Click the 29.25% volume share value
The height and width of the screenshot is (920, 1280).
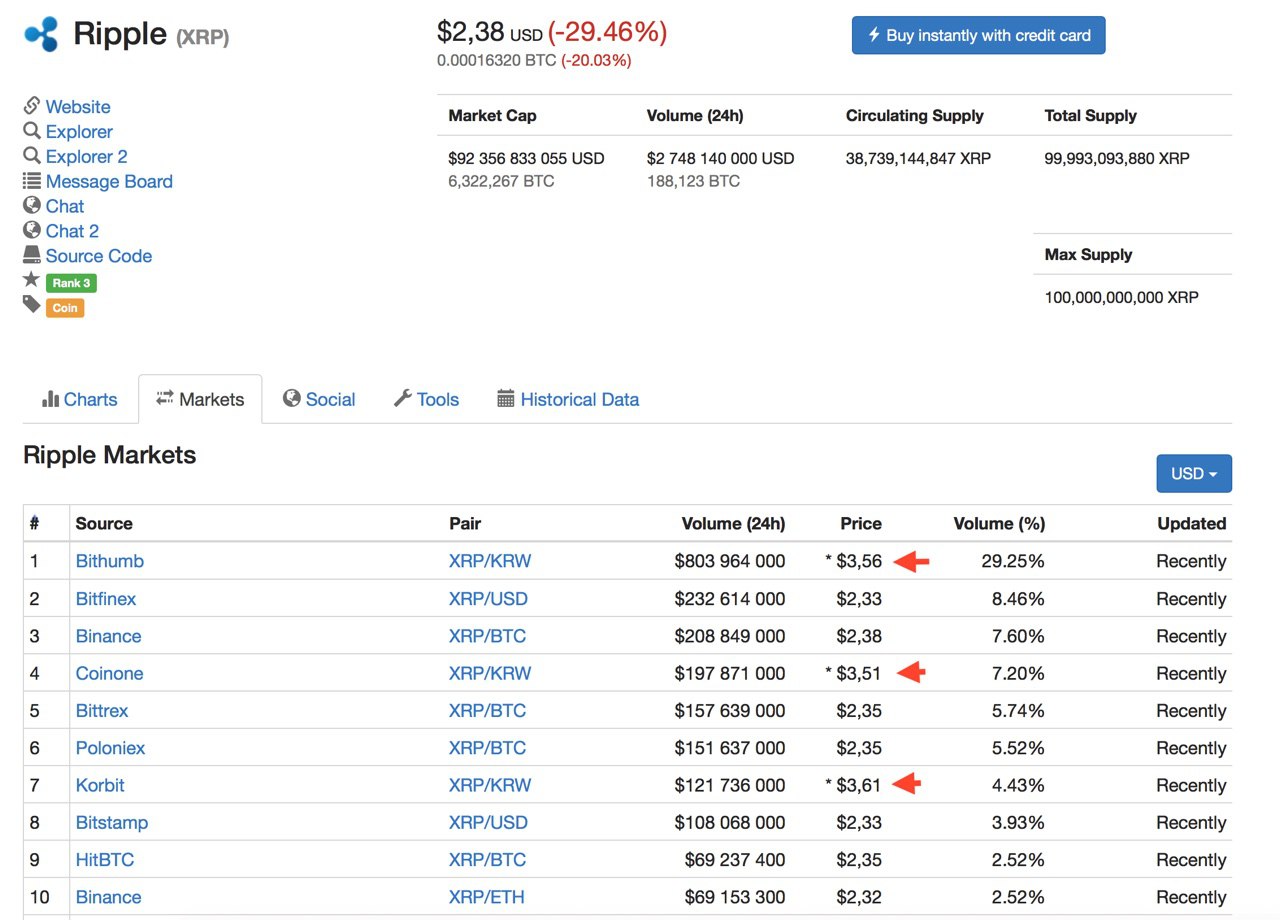pyautogui.click(x=1013, y=561)
